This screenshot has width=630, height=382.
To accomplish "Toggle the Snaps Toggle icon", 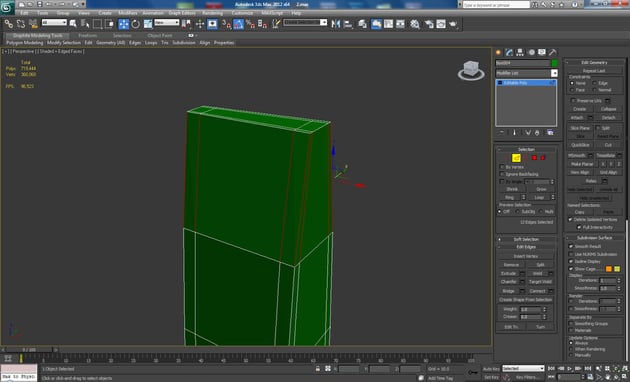I will [x=226, y=24].
